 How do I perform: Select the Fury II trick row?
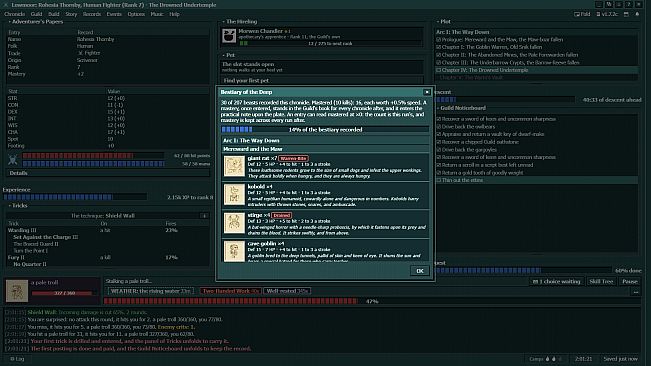pos(108,258)
